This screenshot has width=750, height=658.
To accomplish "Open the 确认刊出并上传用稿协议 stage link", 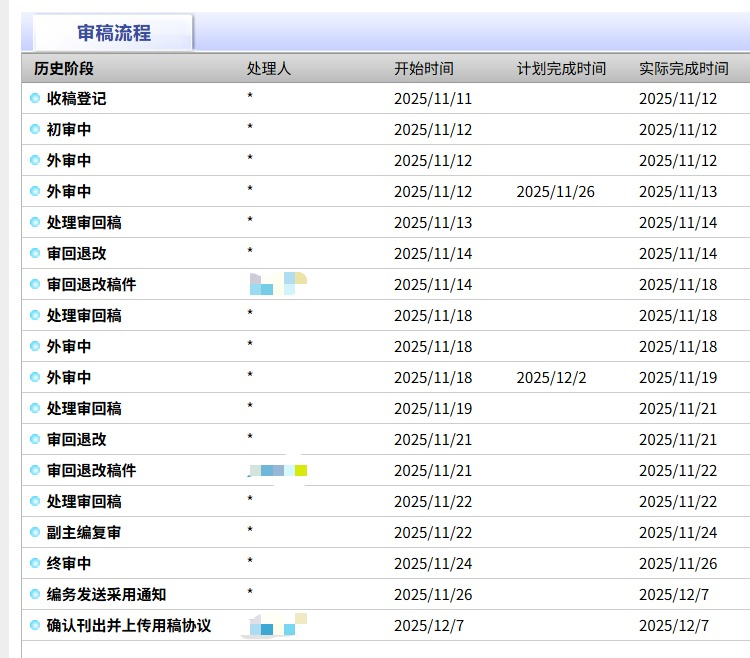I will 129,626.
